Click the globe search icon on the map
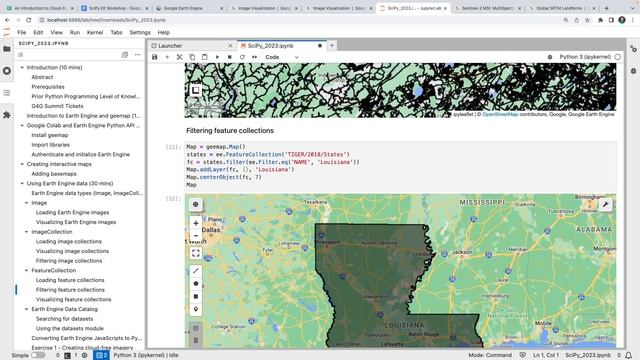Image resolution: width=640 pixels, height=360 pixels. (196, 204)
